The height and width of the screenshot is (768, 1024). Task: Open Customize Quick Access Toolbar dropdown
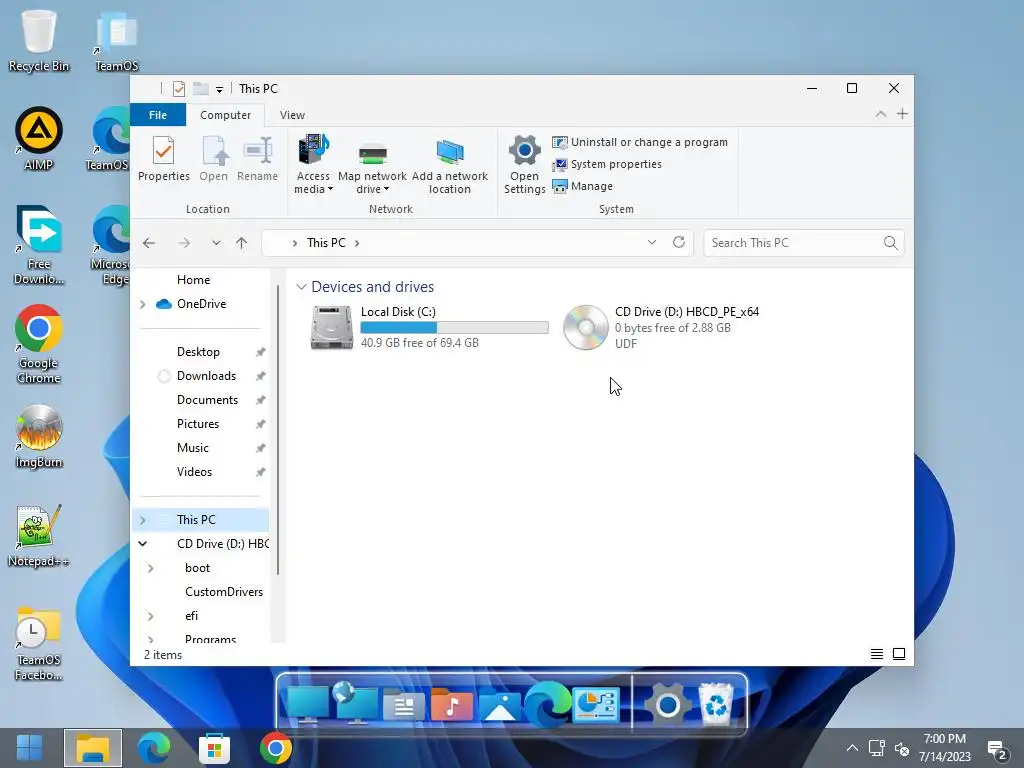[219, 89]
